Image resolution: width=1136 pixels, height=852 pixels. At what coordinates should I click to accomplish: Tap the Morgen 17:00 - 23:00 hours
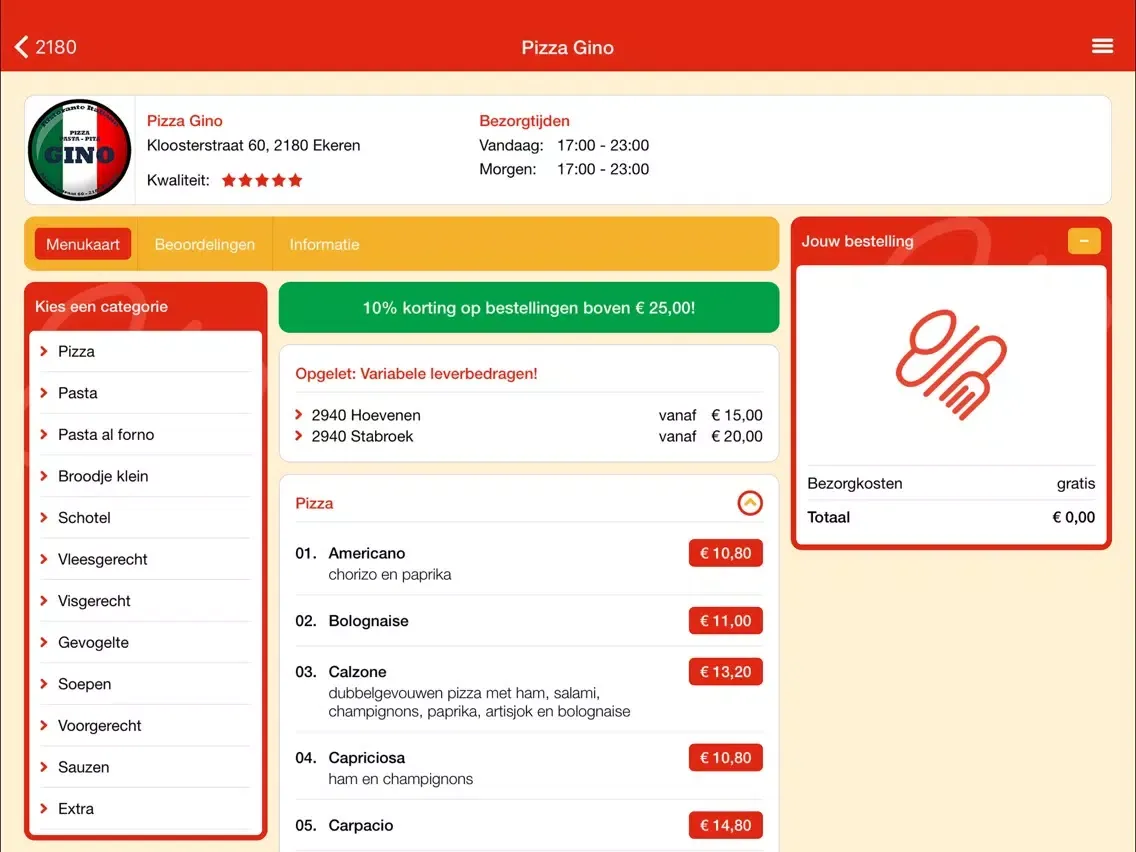[x=564, y=170]
